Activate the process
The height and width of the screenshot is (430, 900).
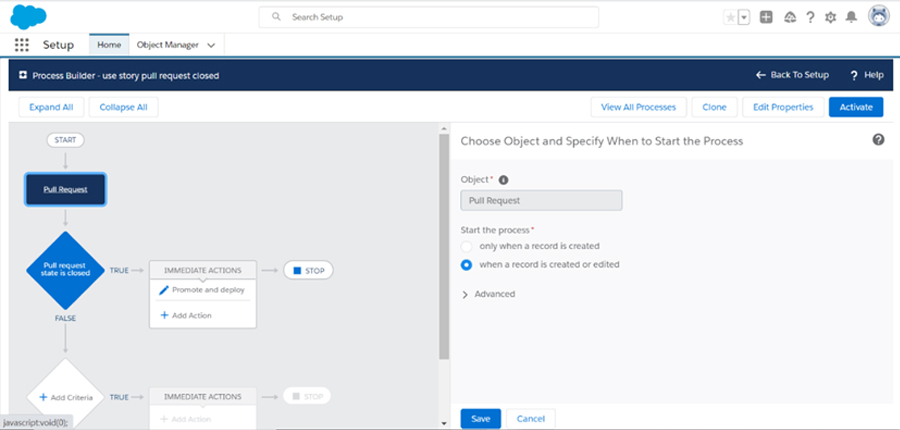pos(856,107)
